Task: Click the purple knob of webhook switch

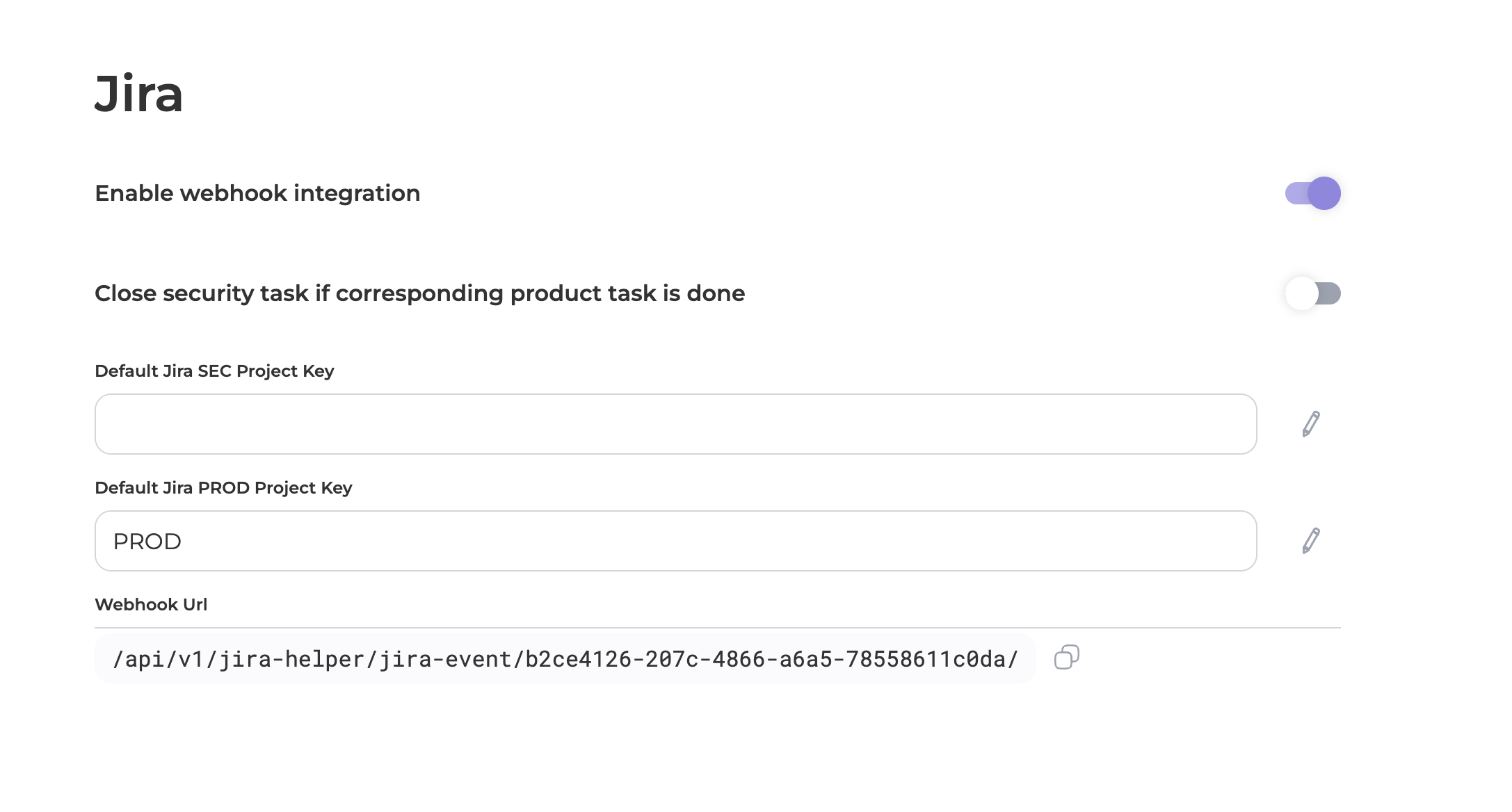Action: [x=1324, y=193]
